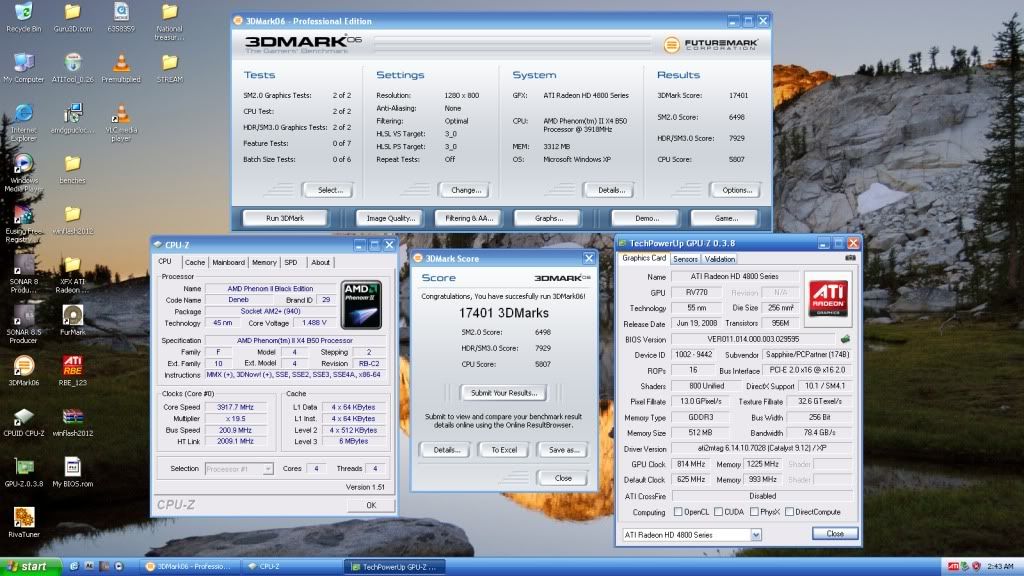Enable the OpenCL checkbox in GPU-Z
This screenshot has width=1024, height=576.
(678, 512)
